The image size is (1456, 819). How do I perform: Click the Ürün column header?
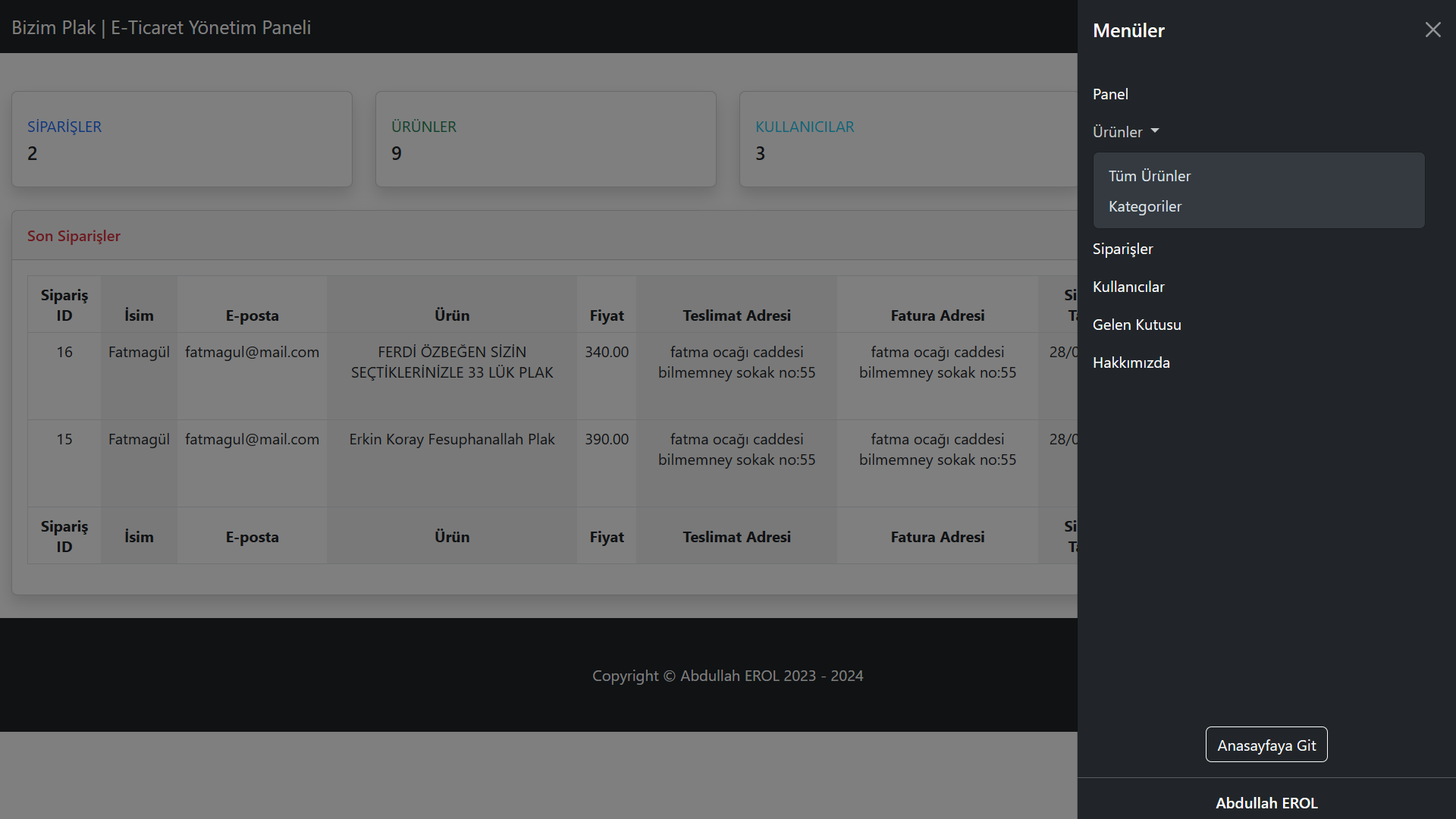(452, 315)
